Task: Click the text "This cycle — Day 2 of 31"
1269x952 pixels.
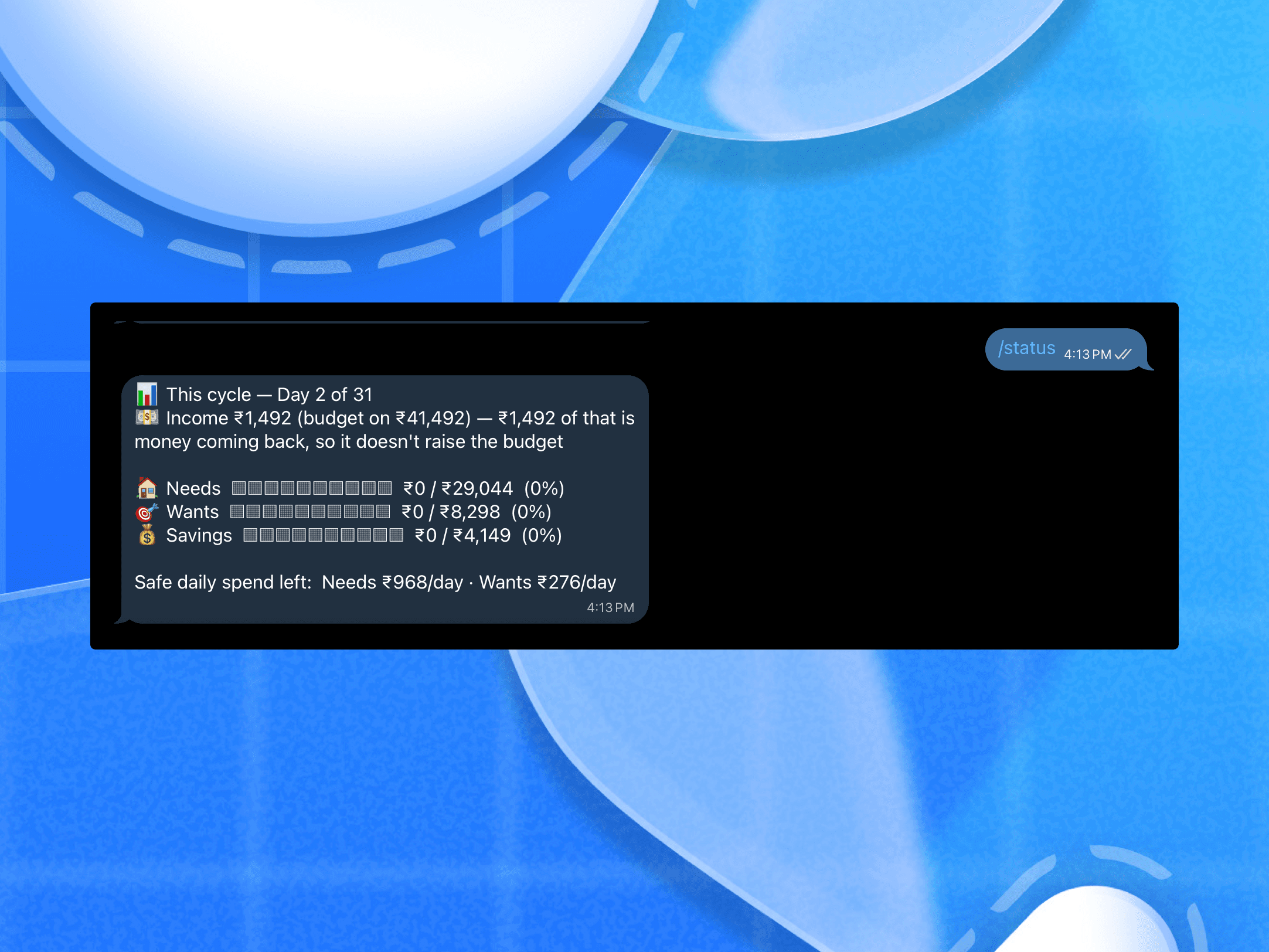Action: (270, 395)
